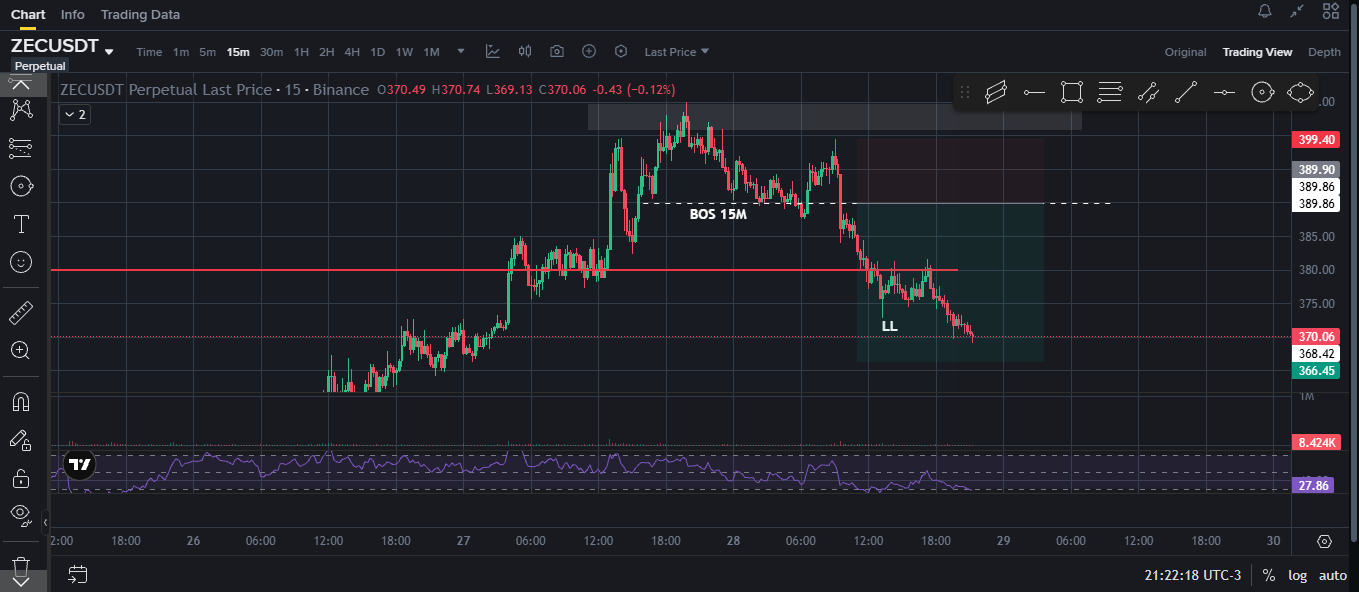Image resolution: width=1359 pixels, height=592 pixels.
Task: Open the Fibonacci retracement tools
Action: tap(20, 148)
